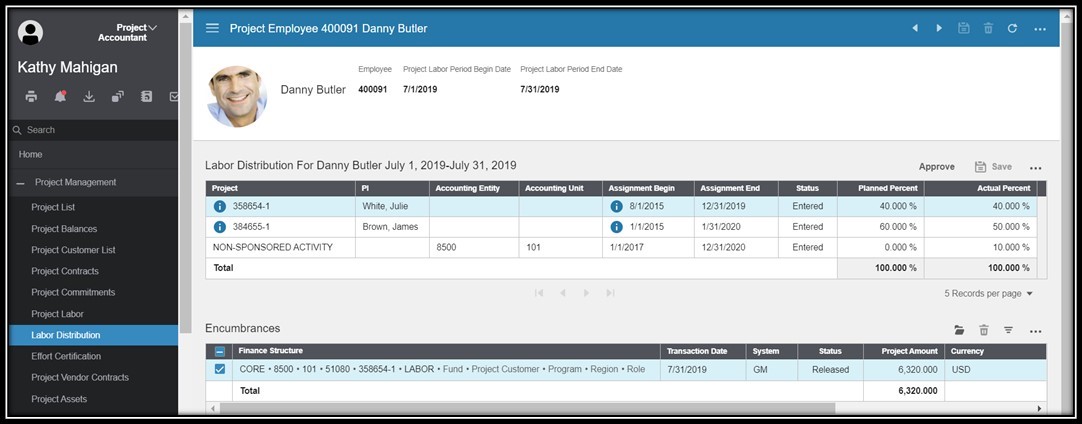Viewport: 1082px width, 424px height.
Task: Open Project Customer List in sidebar
Action: point(73,250)
